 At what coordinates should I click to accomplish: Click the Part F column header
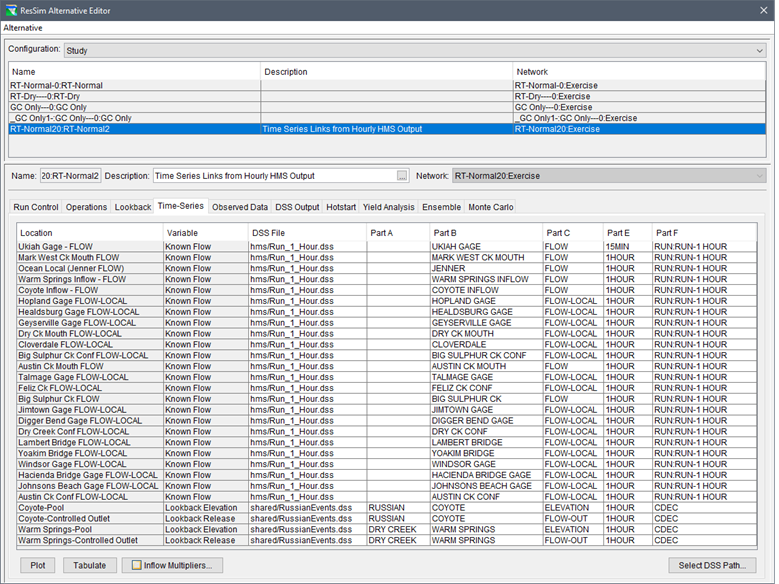(704, 233)
